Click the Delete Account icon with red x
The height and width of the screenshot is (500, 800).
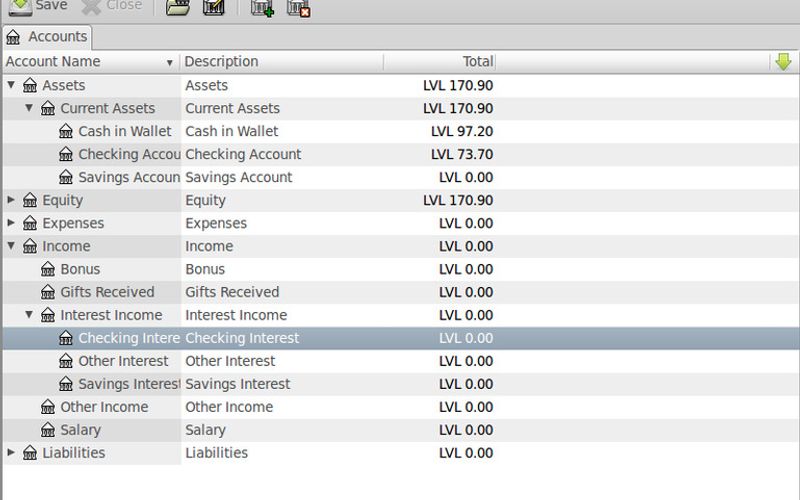coord(298,7)
